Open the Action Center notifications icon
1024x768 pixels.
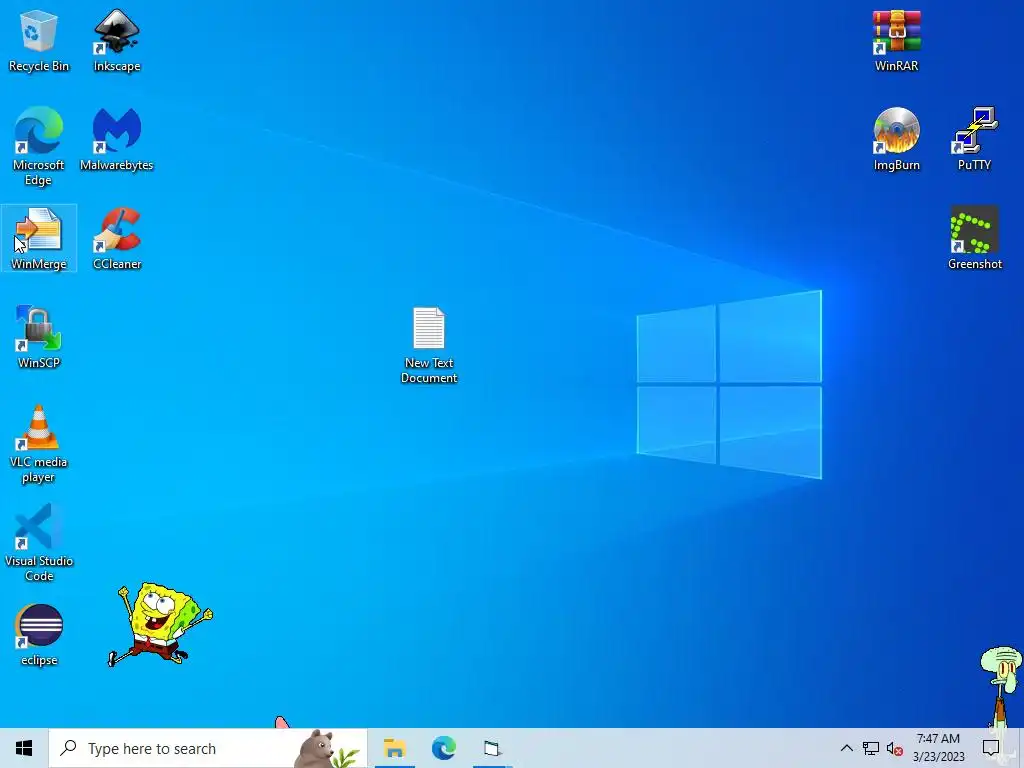pos(991,748)
